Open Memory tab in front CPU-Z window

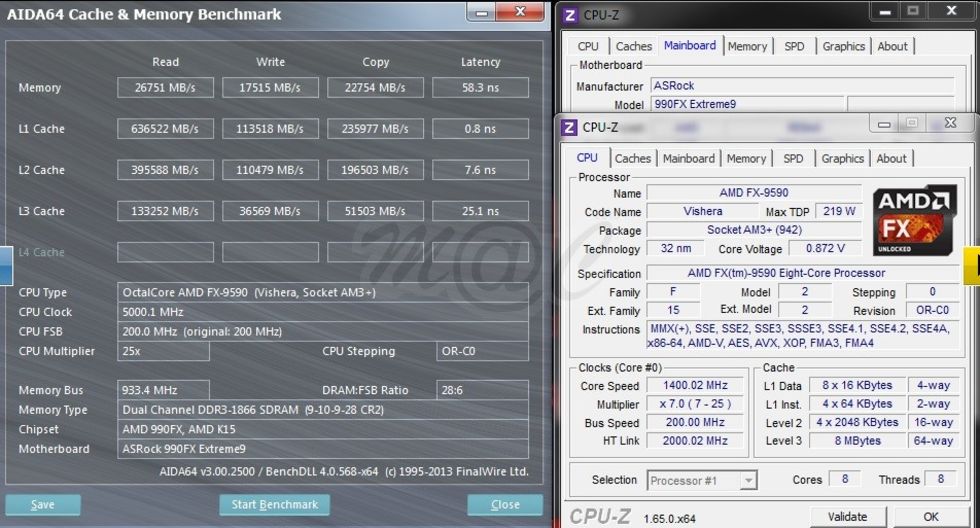pos(746,158)
